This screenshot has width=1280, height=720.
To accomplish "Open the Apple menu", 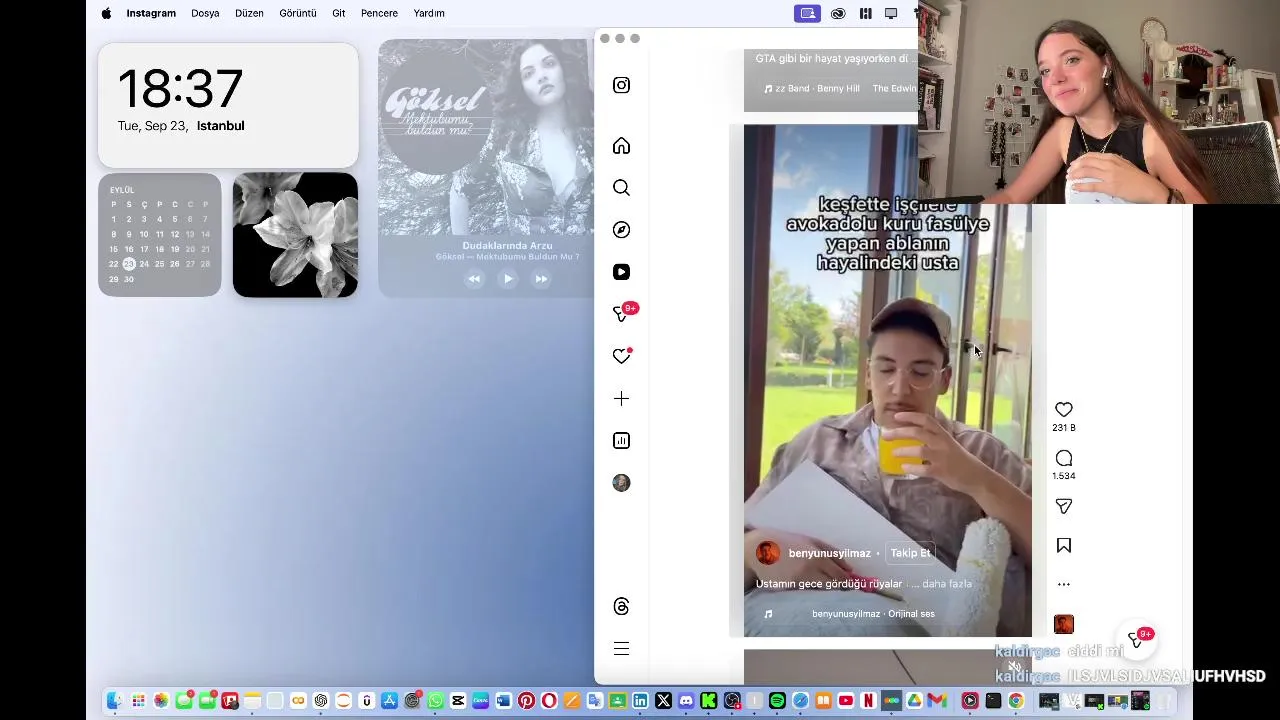I will (106, 13).
